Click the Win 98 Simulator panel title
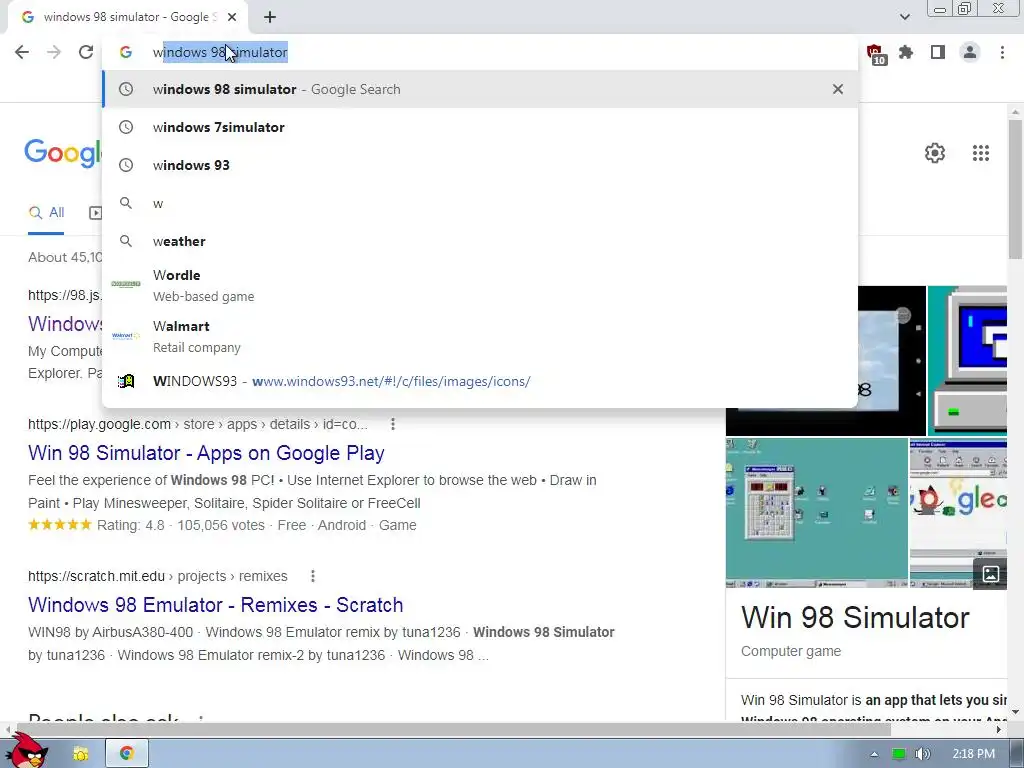Screen dimensions: 1024x768 coord(856,618)
